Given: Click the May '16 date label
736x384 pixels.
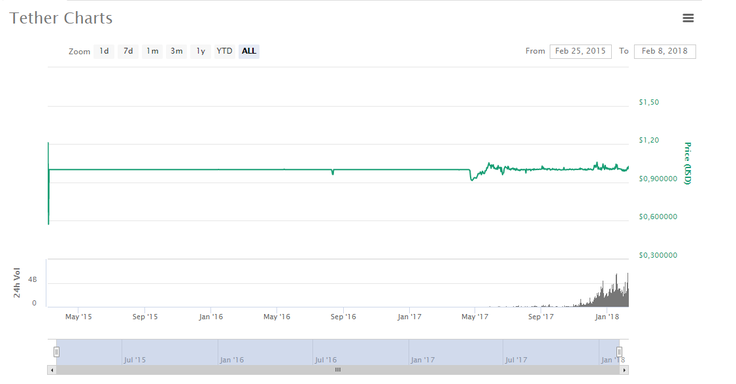Looking at the screenshot, I should click(x=277, y=317).
